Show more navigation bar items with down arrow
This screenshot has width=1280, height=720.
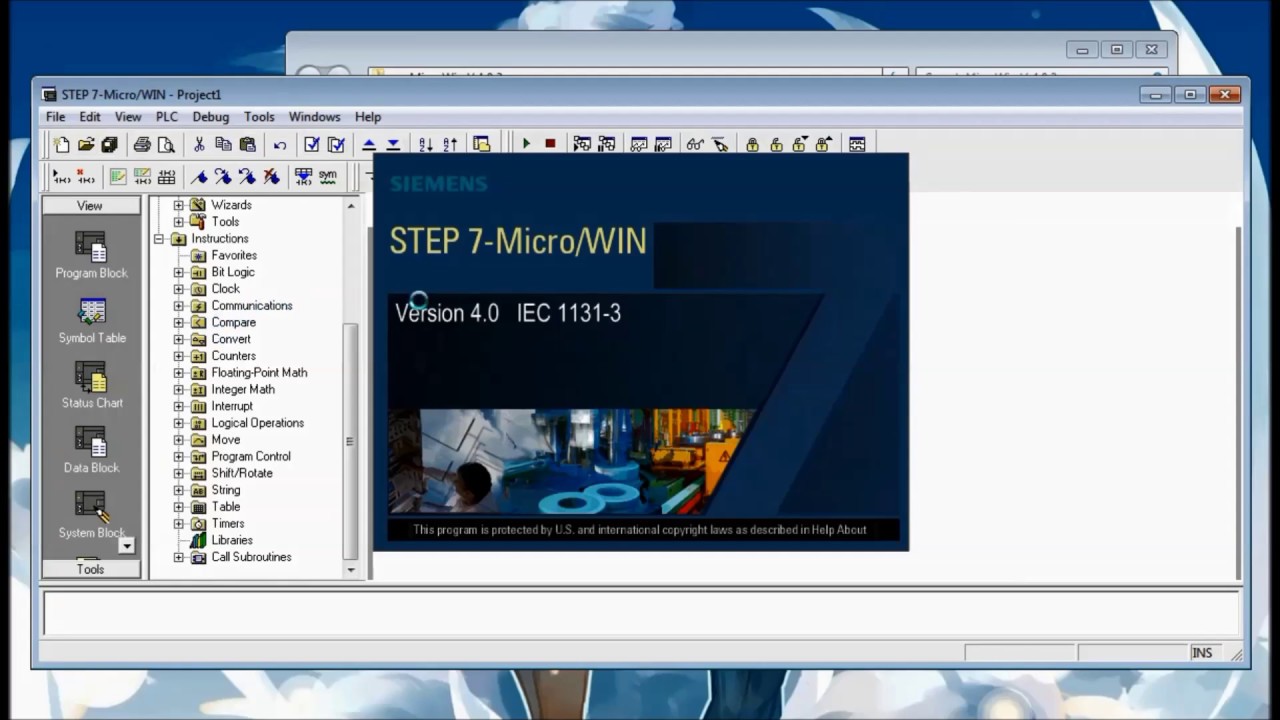126,545
